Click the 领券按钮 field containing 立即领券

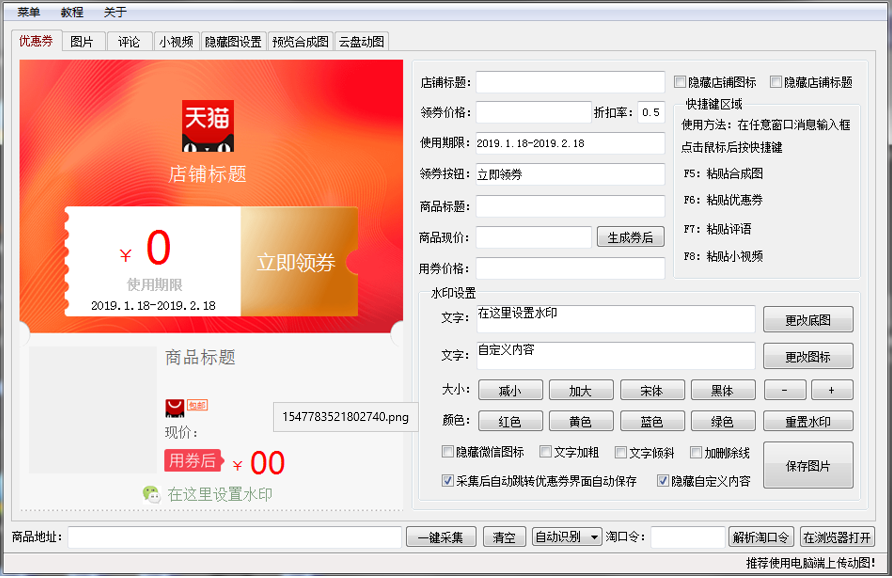coord(570,174)
